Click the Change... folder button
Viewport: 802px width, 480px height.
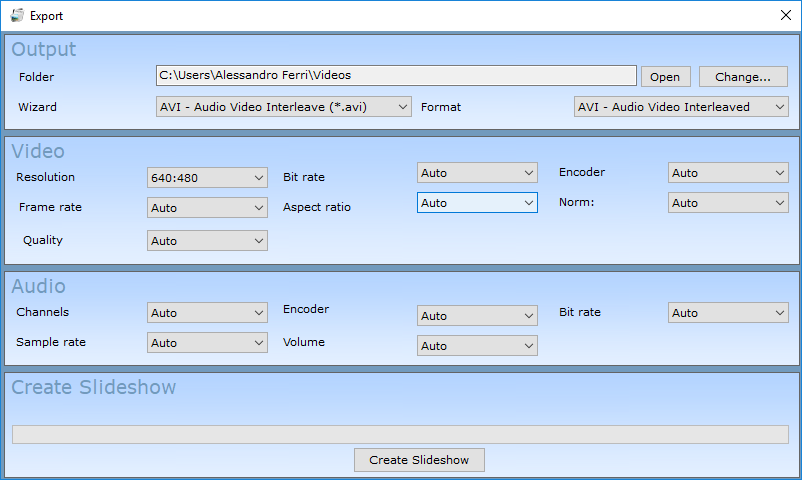pos(743,77)
